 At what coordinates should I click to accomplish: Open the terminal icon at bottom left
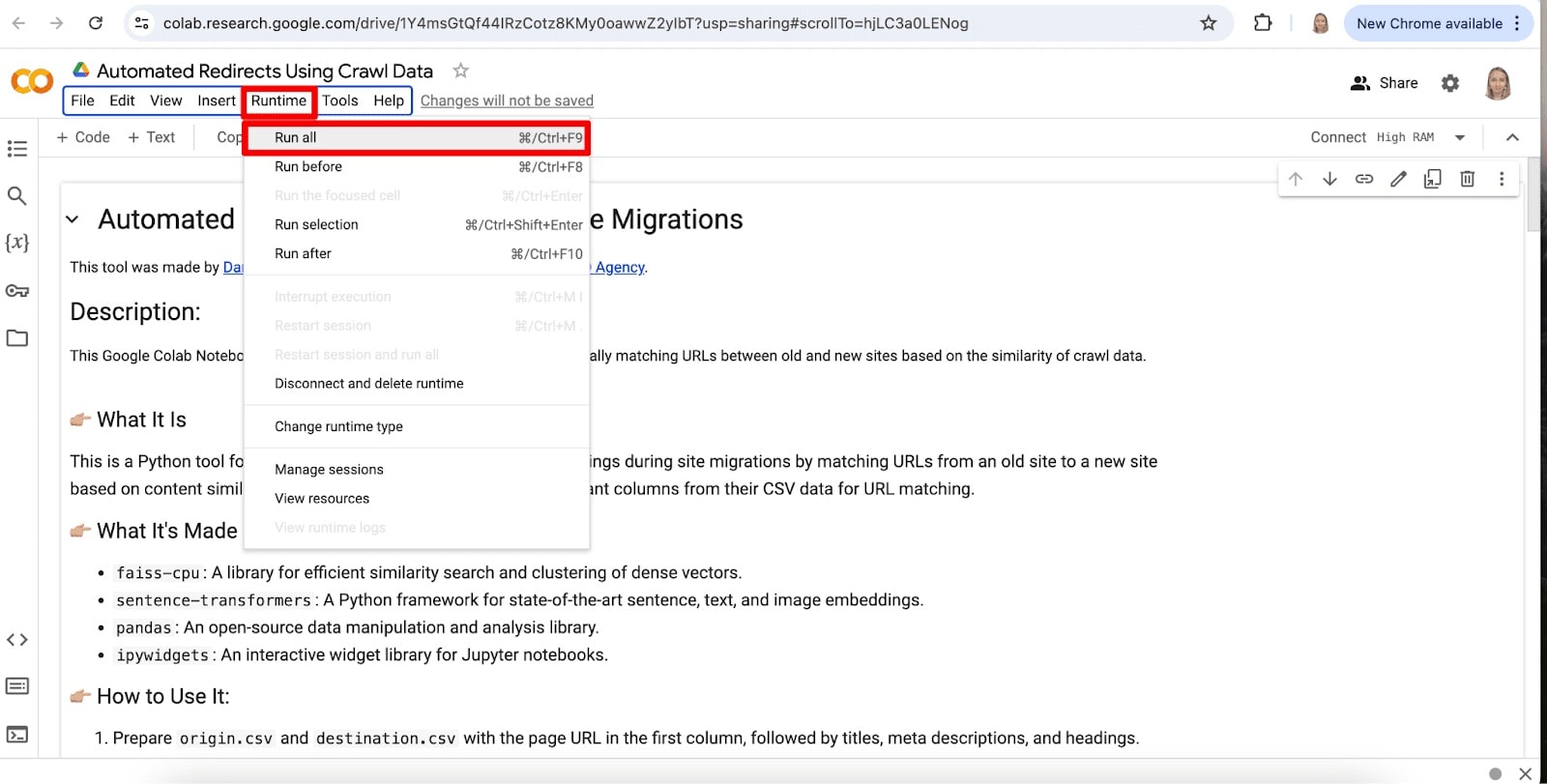(x=16, y=735)
